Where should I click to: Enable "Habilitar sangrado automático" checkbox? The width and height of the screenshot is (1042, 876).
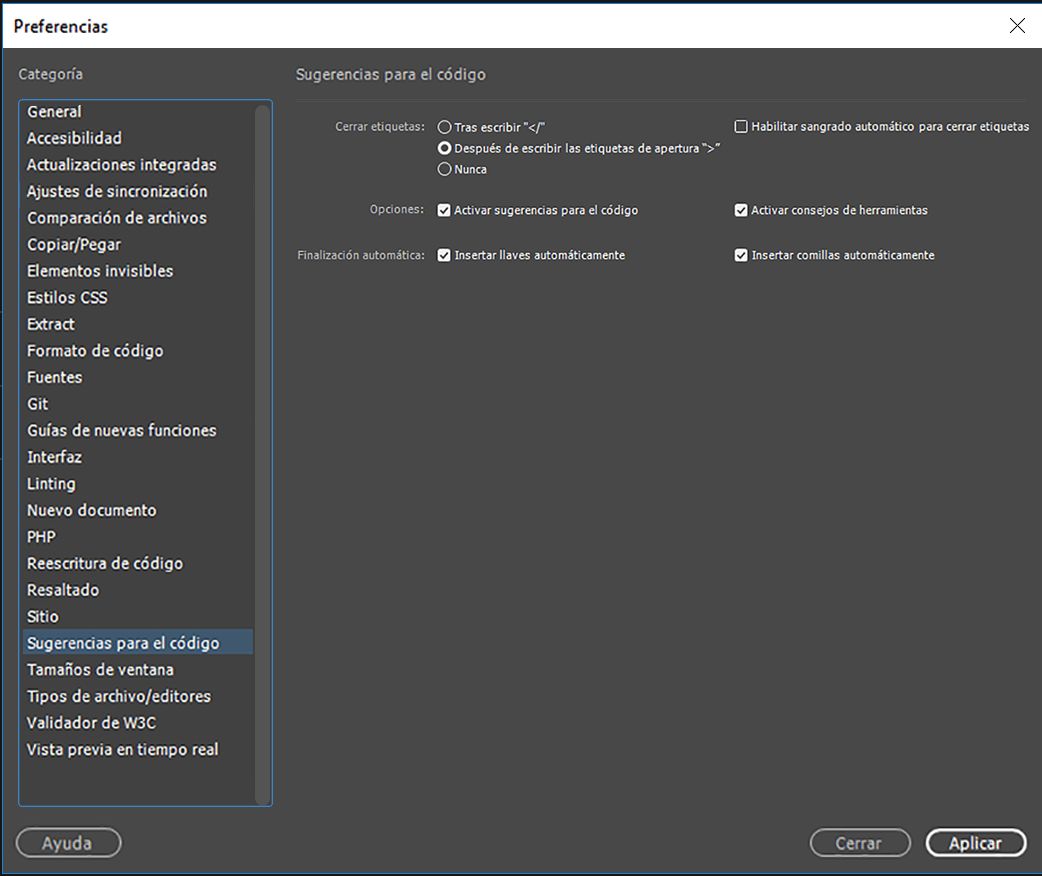click(741, 127)
